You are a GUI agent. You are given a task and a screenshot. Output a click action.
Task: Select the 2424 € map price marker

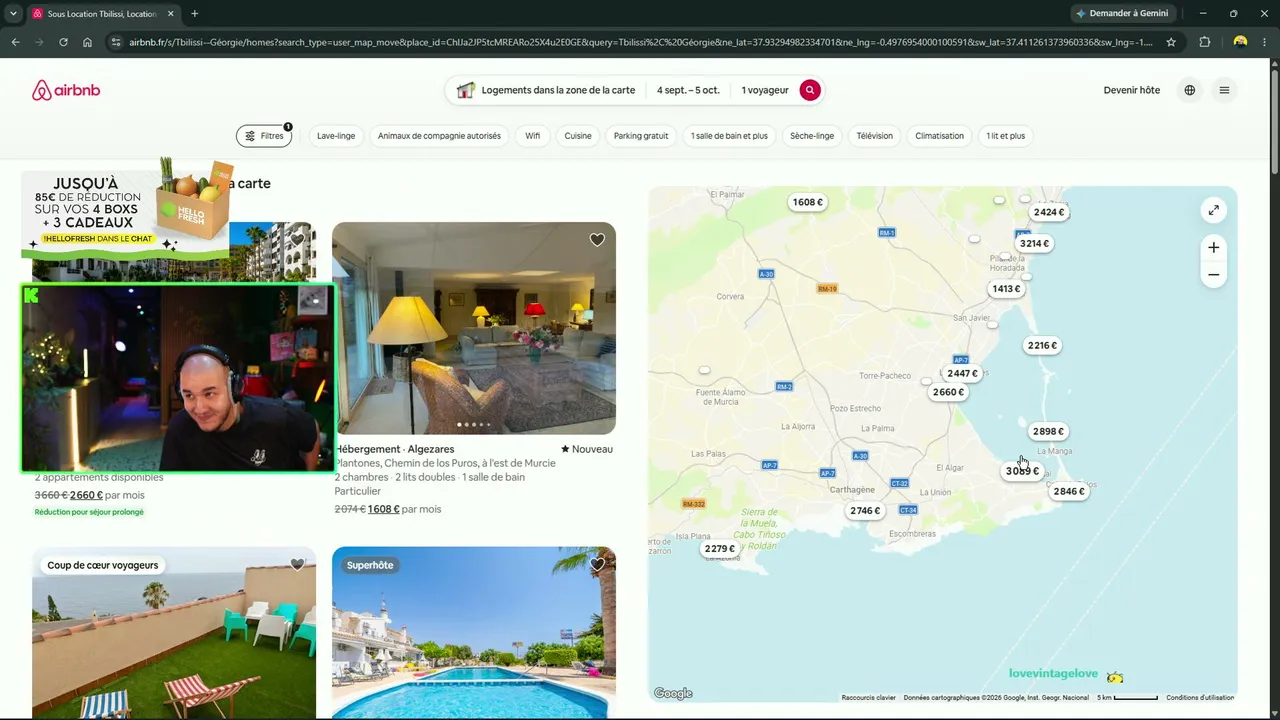point(1049,212)
